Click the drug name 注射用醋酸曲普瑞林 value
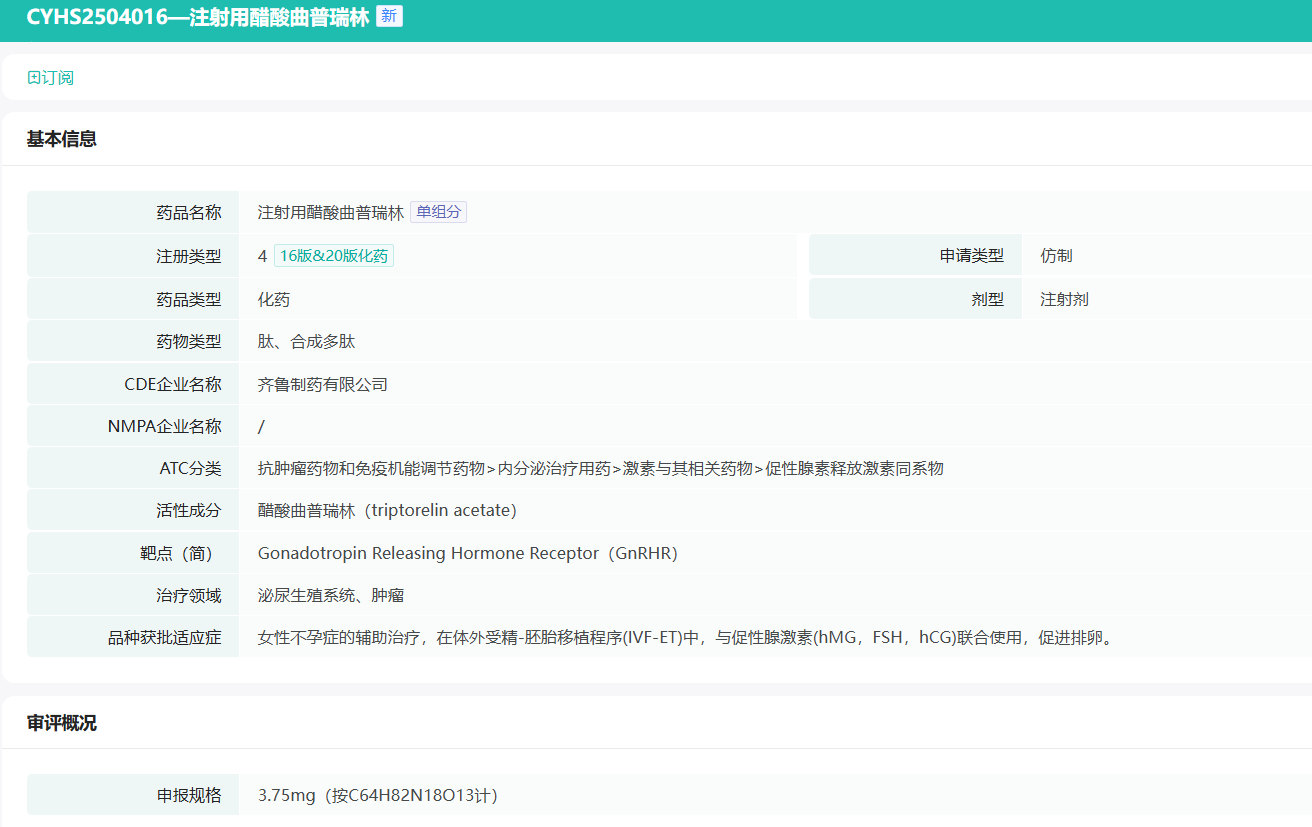 coord(330,212)
